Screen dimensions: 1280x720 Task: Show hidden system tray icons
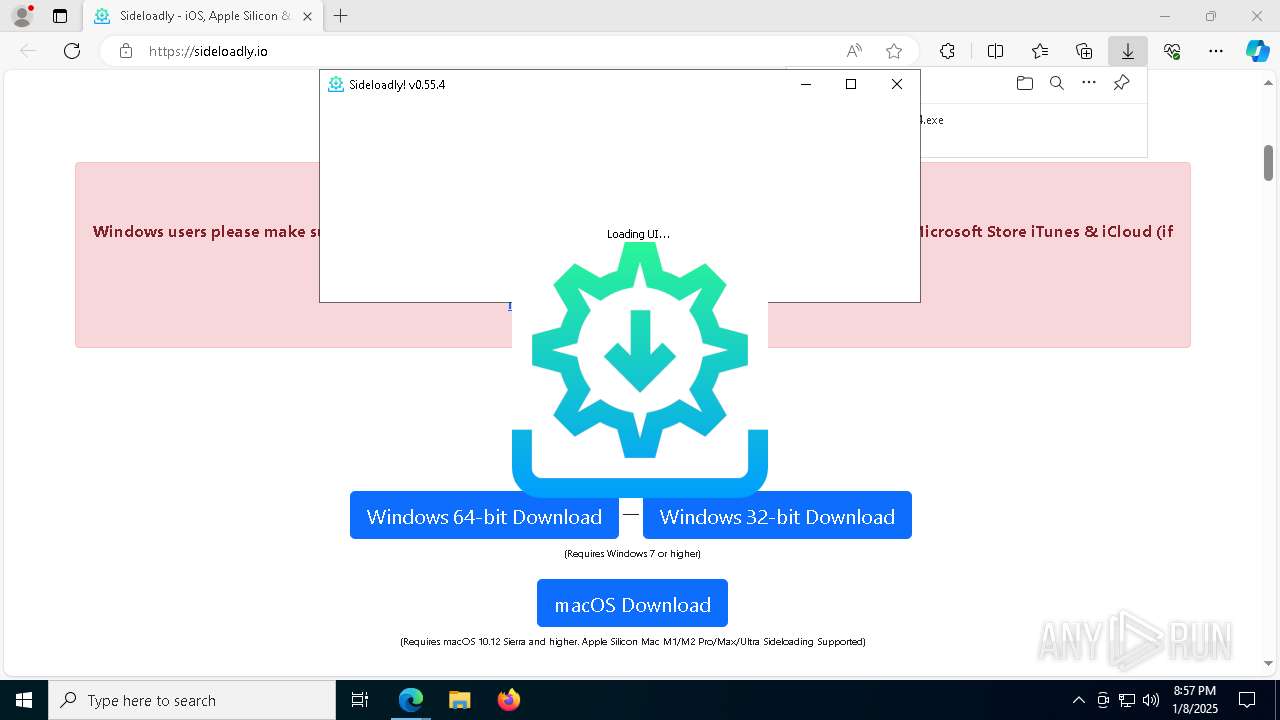coord(1078,700)
